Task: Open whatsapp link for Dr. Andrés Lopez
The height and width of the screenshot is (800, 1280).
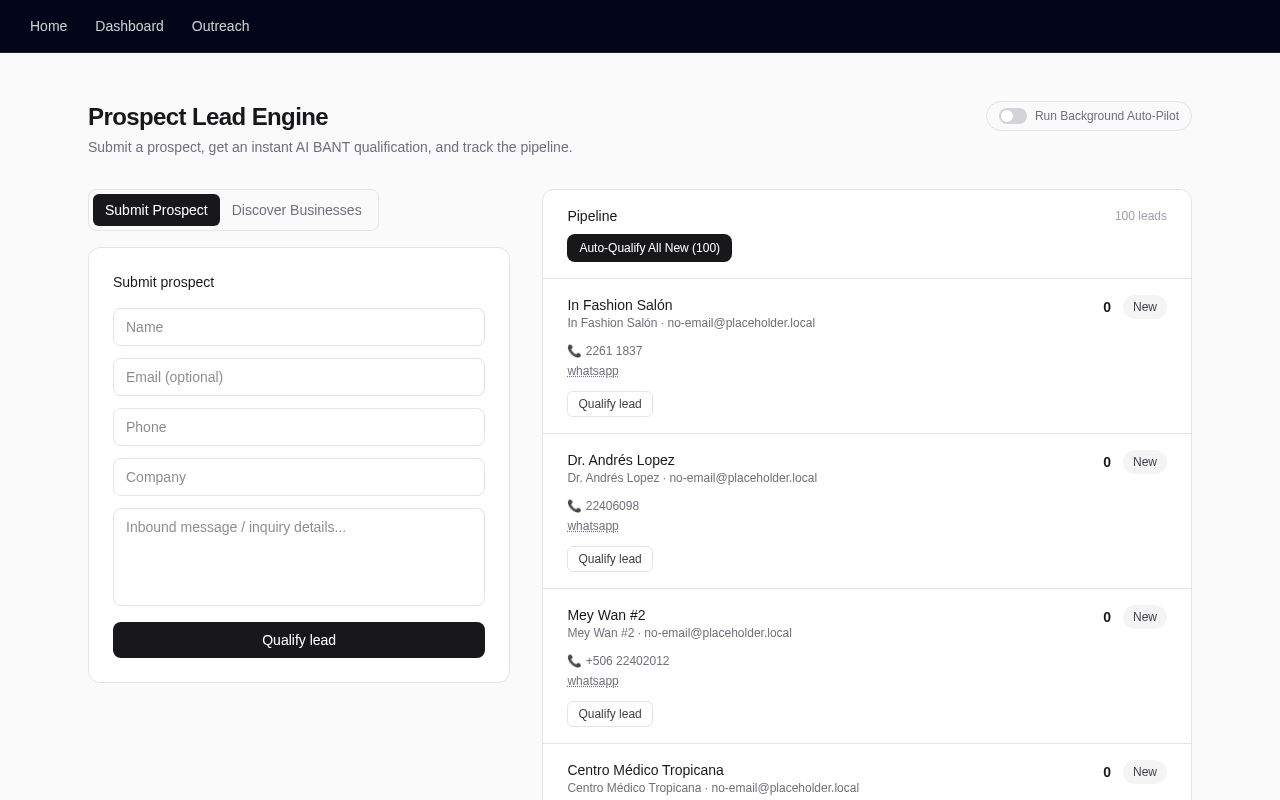Action: [x=593, y=526]
